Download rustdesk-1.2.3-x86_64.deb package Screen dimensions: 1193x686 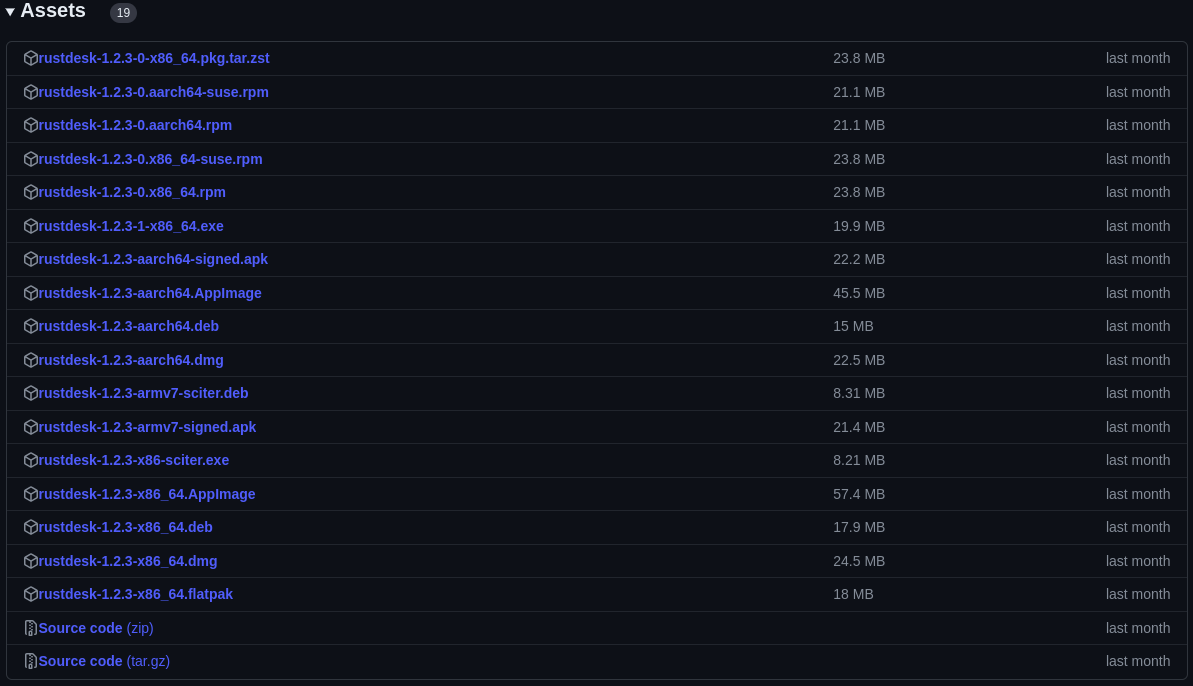click(125, 527)
